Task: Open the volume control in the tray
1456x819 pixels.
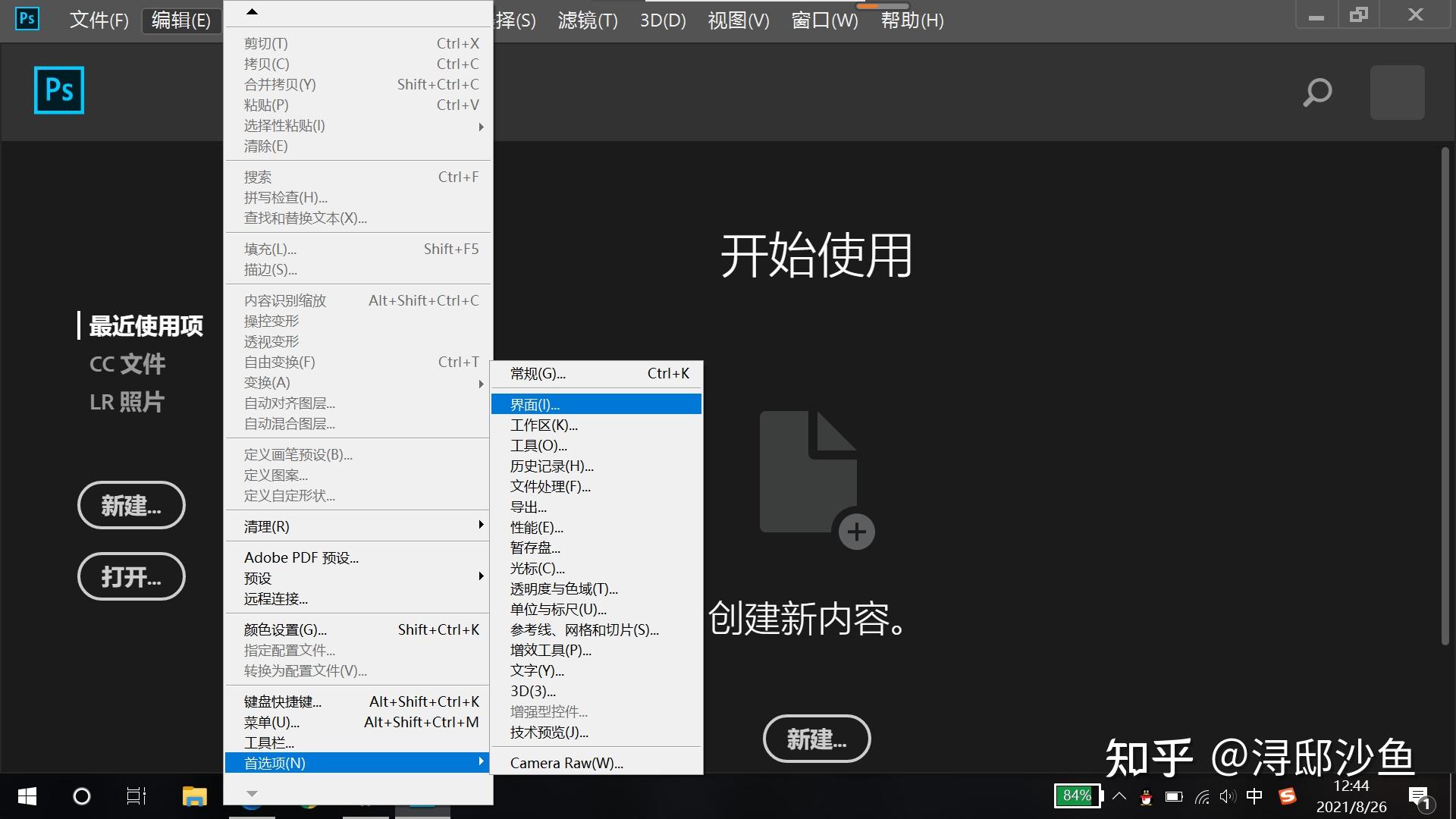Action: (x=1228, y=797)
